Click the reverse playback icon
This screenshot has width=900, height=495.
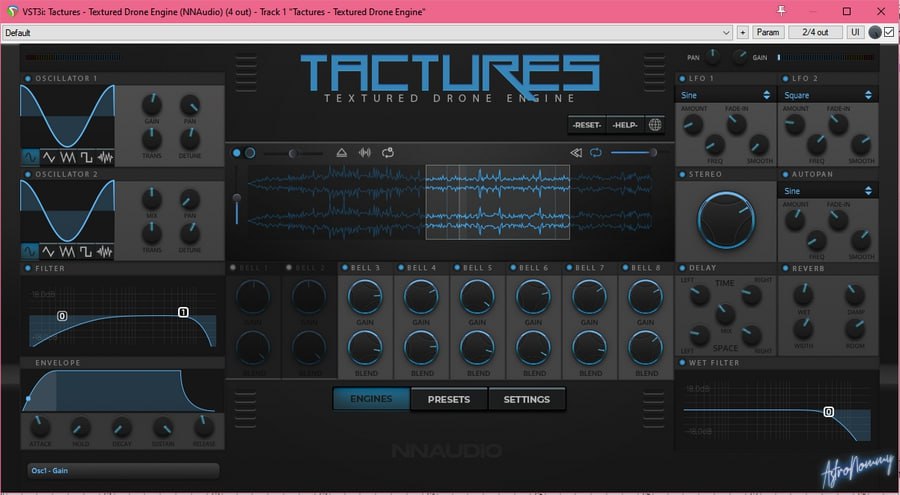pos(576,152)
